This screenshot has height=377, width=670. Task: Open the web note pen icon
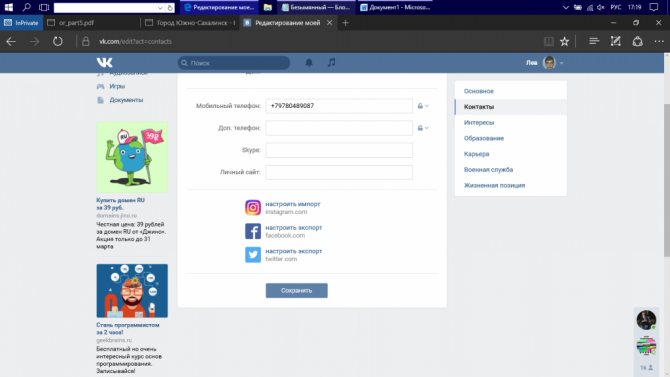(x=615, y=41)
